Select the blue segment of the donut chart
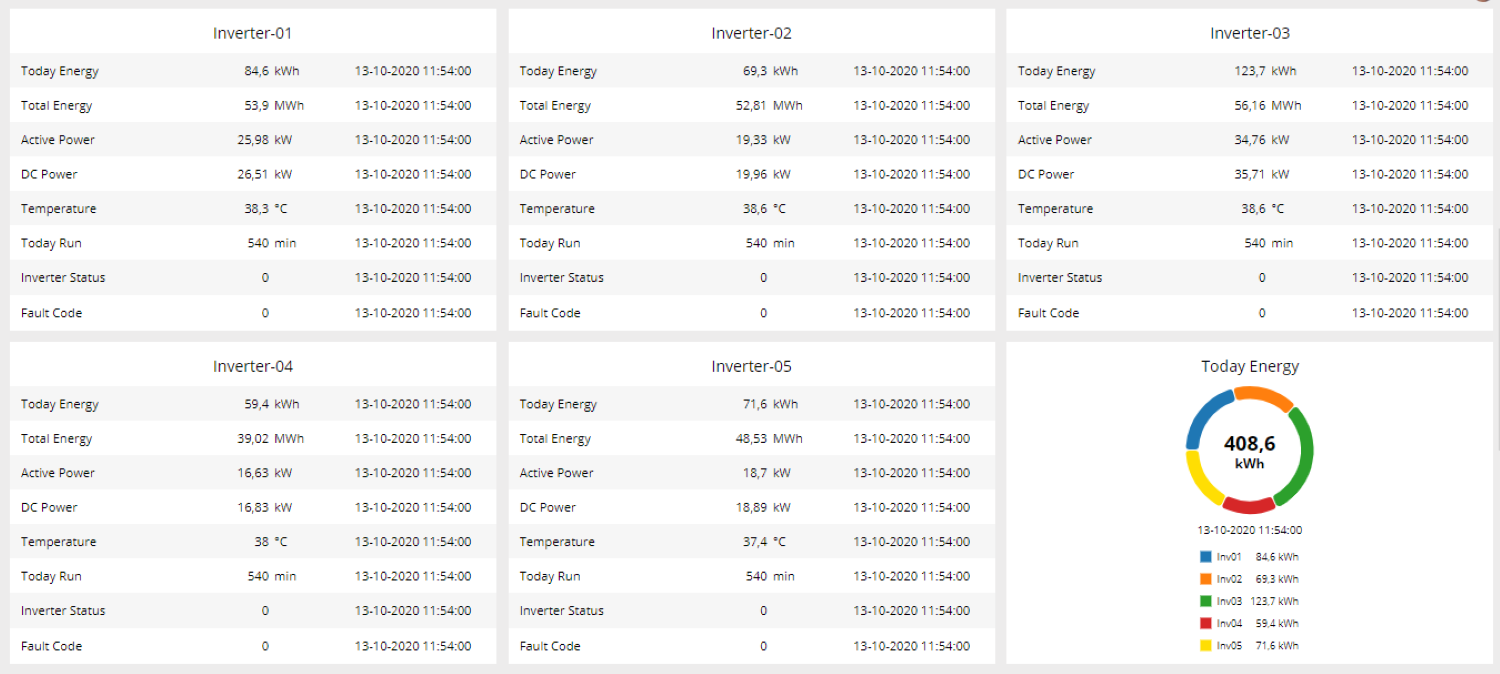 point(1203,417)
